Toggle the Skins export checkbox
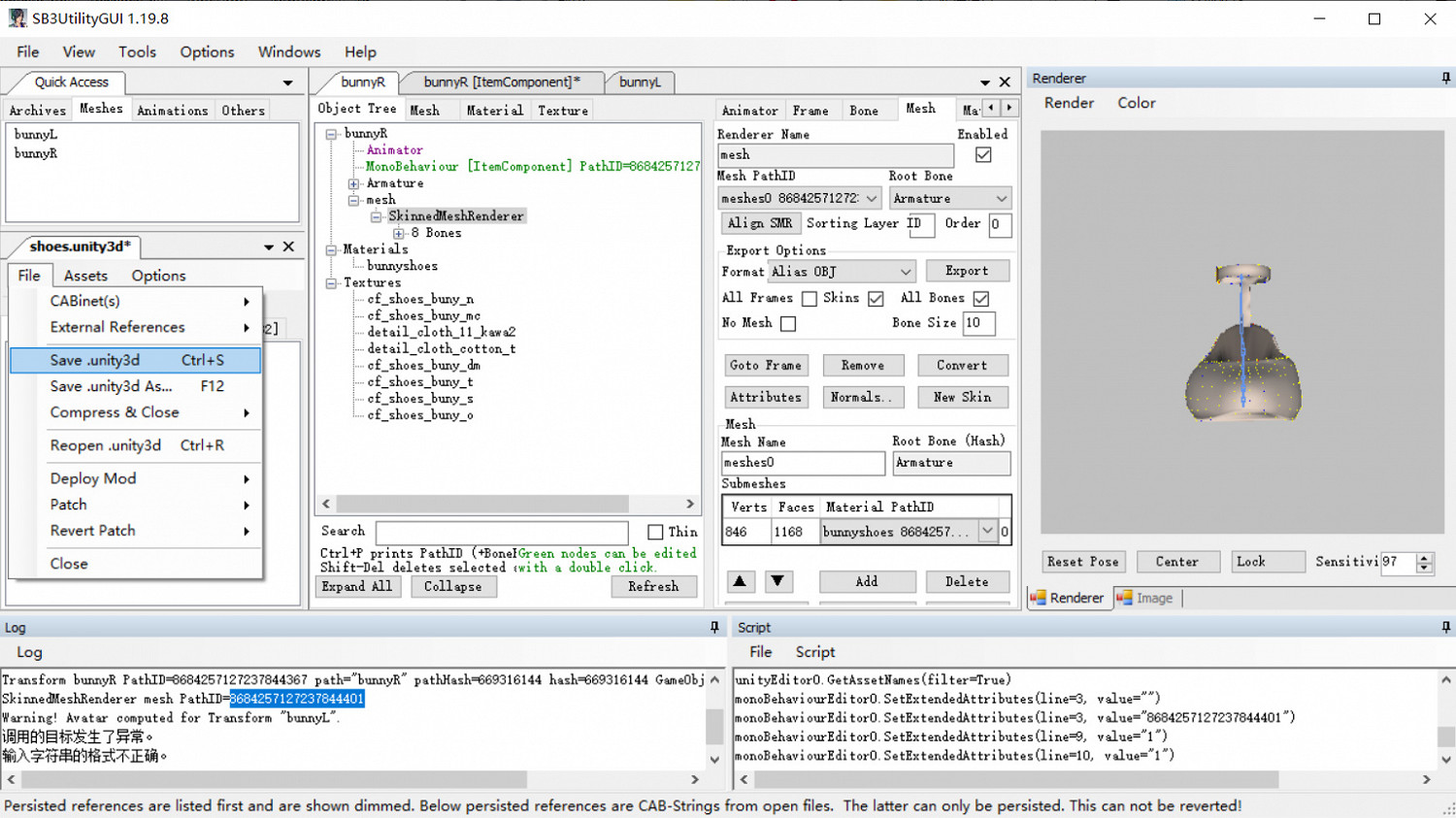The width and height of the screenshot is (1456, 818). [876, 298]
